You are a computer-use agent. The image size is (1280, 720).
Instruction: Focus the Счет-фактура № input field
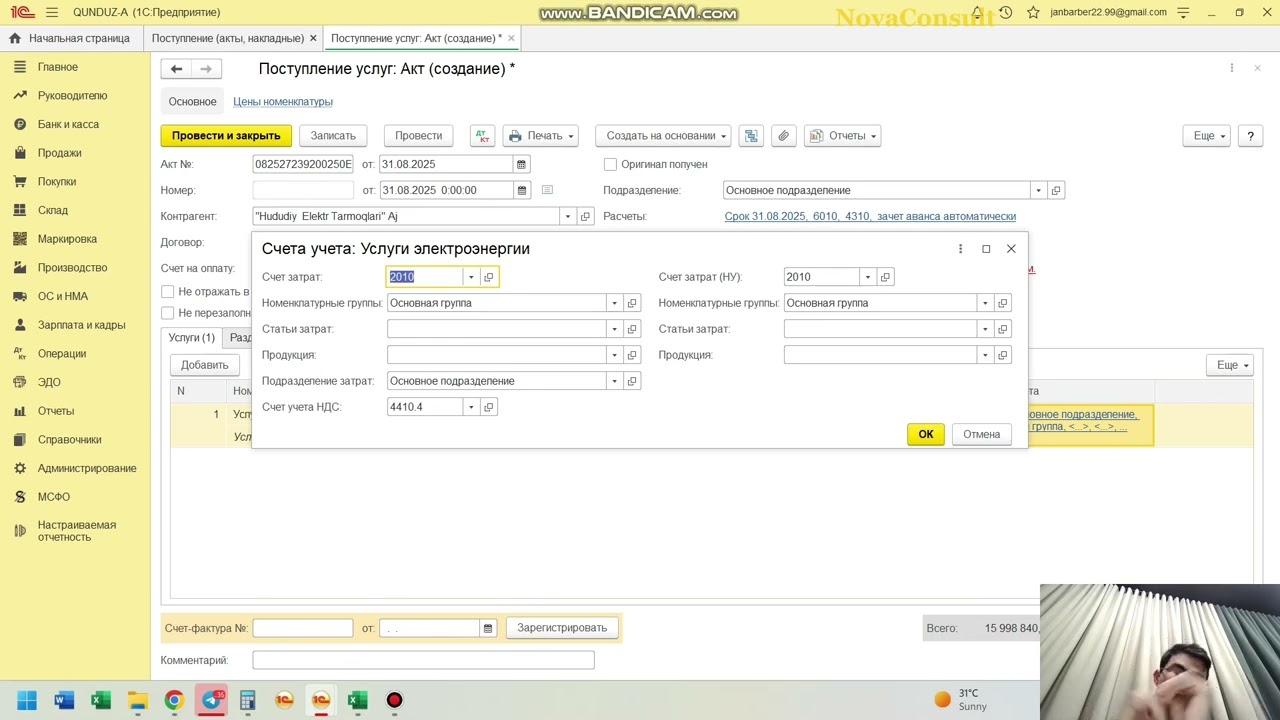(x=303, y=628)
